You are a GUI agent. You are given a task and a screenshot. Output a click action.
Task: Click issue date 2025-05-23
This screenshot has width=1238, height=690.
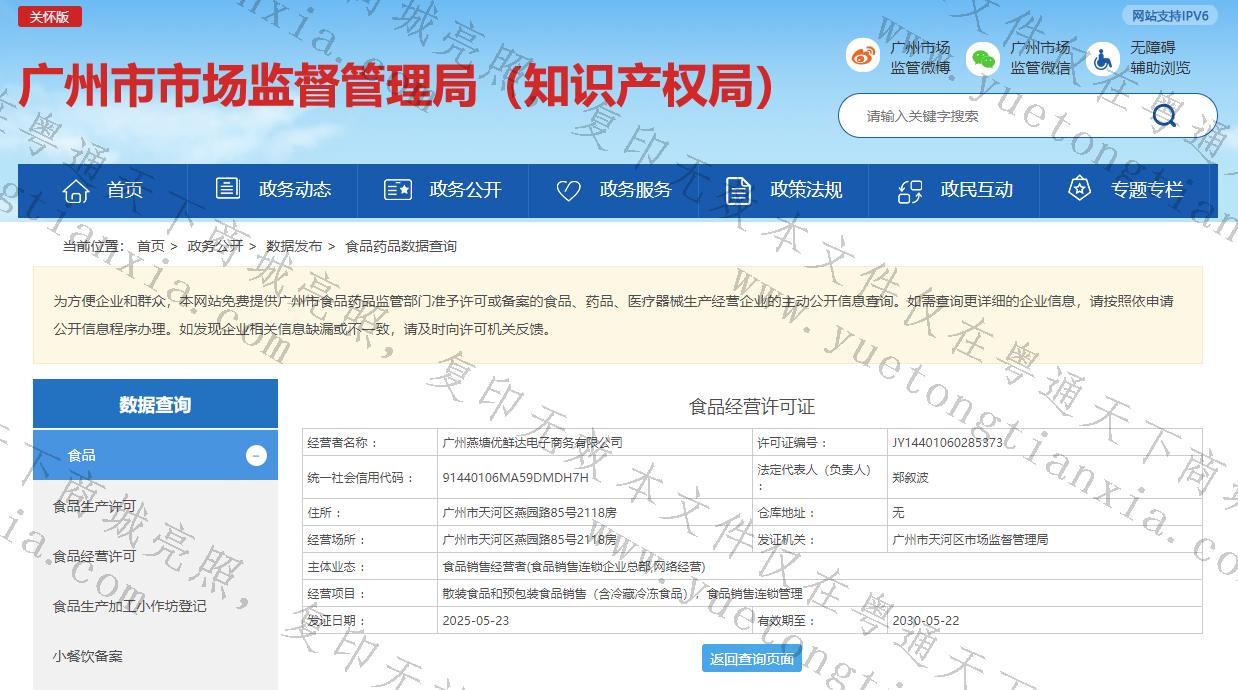pos(475,620)
